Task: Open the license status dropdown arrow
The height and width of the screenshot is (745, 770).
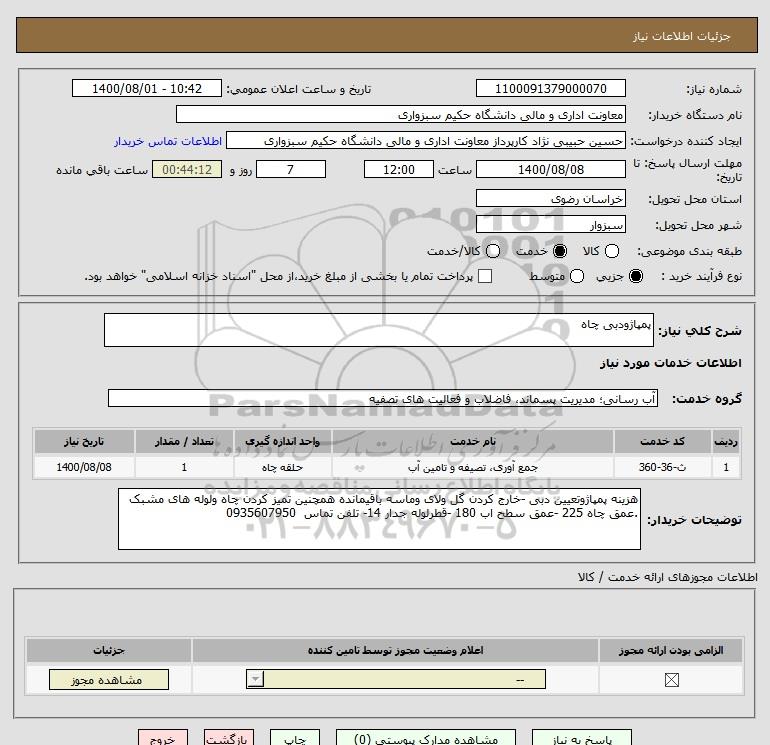Action: pyautogui.click(x=255, y=679)
